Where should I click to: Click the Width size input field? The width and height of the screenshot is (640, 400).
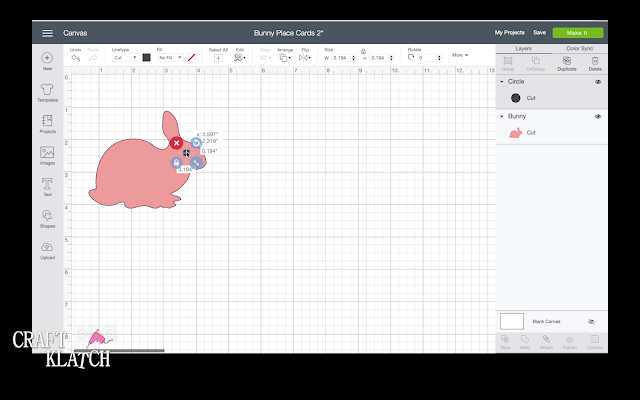pos(340,58)
